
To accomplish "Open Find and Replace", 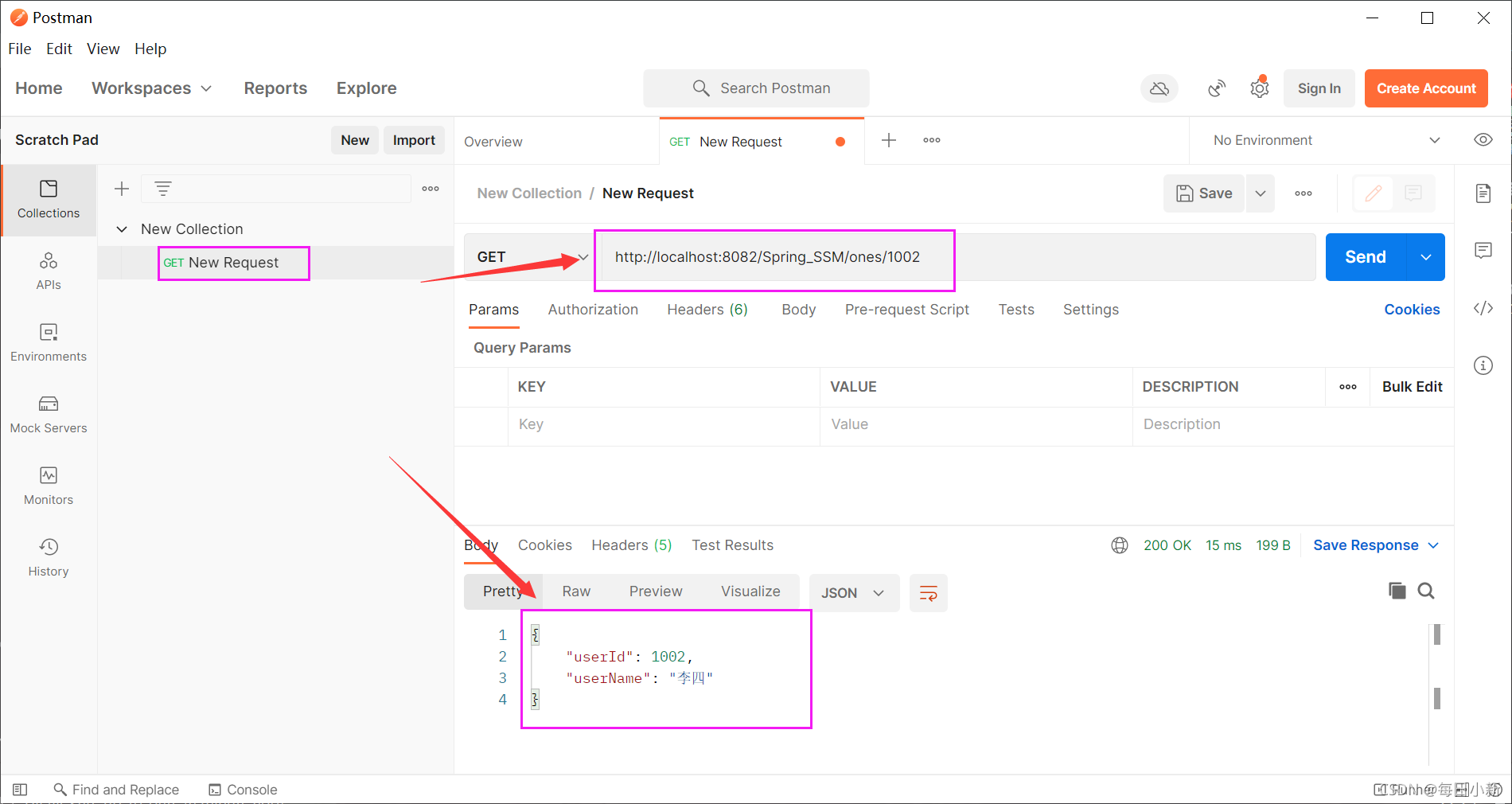I will 116,790.
